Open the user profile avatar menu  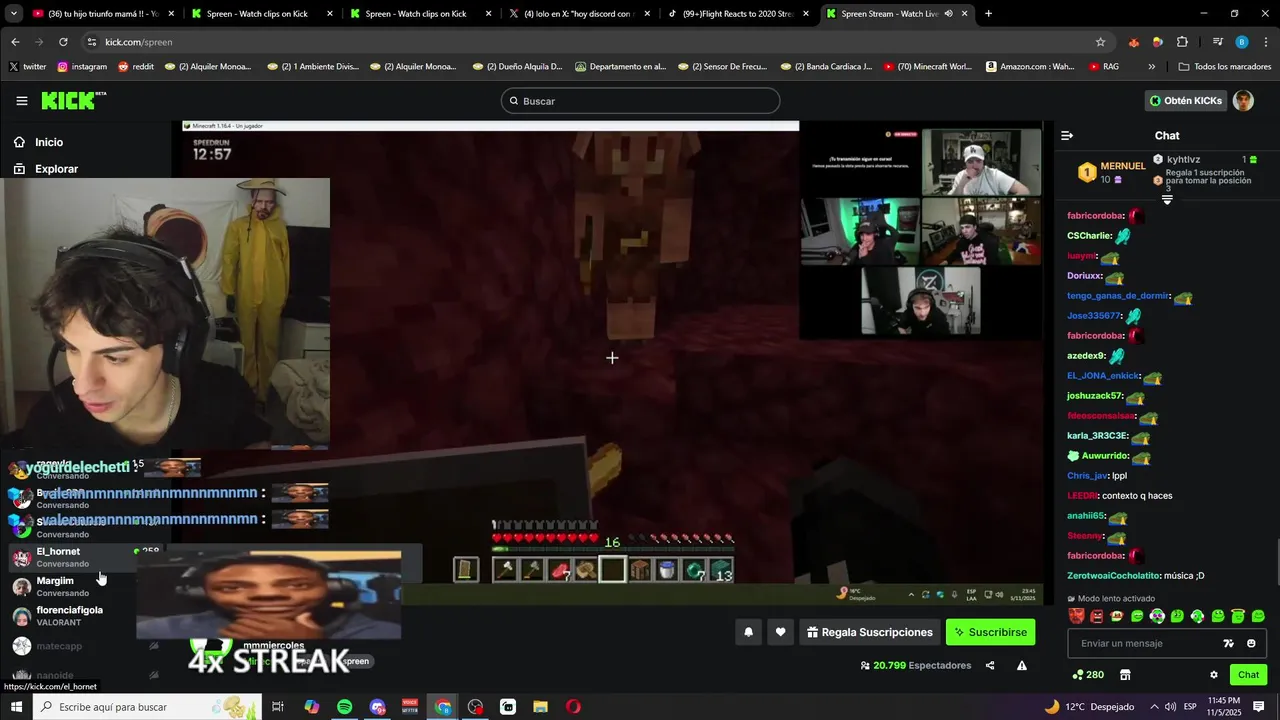click(x=1243, y=101)
